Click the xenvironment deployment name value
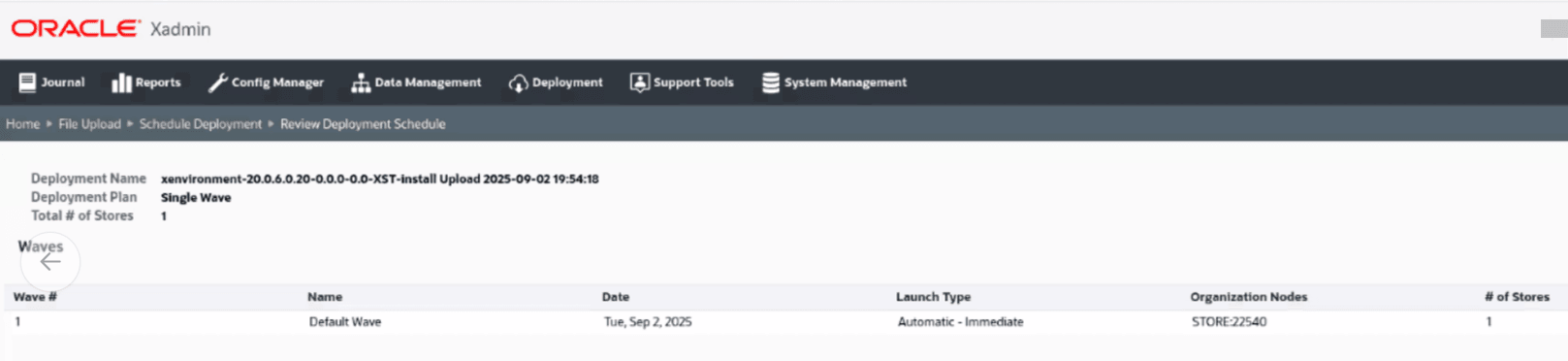The height and width of the screenshot is (361, 1568). point(380,180)
